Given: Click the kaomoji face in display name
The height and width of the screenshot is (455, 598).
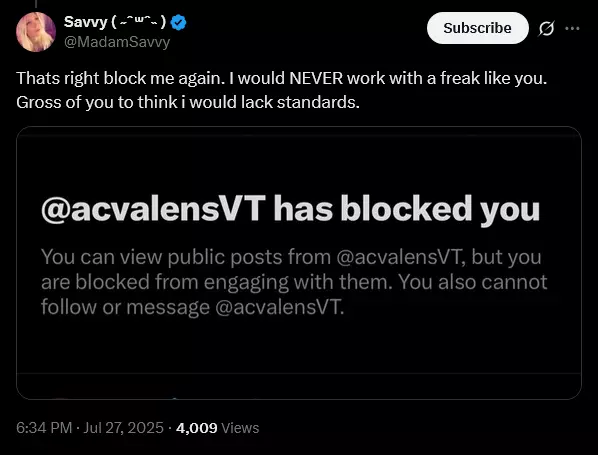Looking at the screenshot, I should pyautogui.click(x=139, y=22).
